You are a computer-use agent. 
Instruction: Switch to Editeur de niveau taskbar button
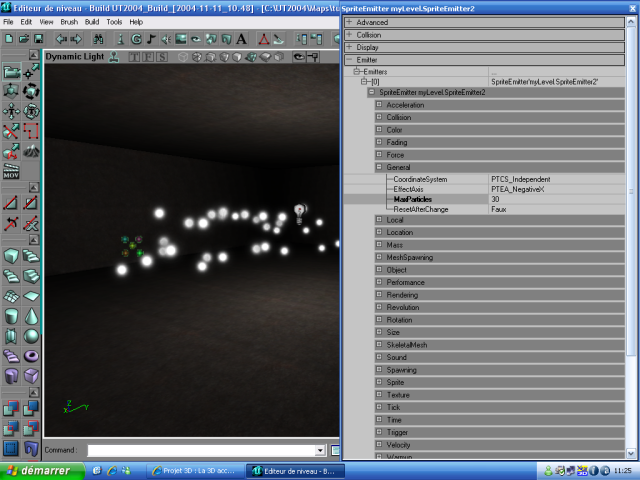tap(296, 471)
